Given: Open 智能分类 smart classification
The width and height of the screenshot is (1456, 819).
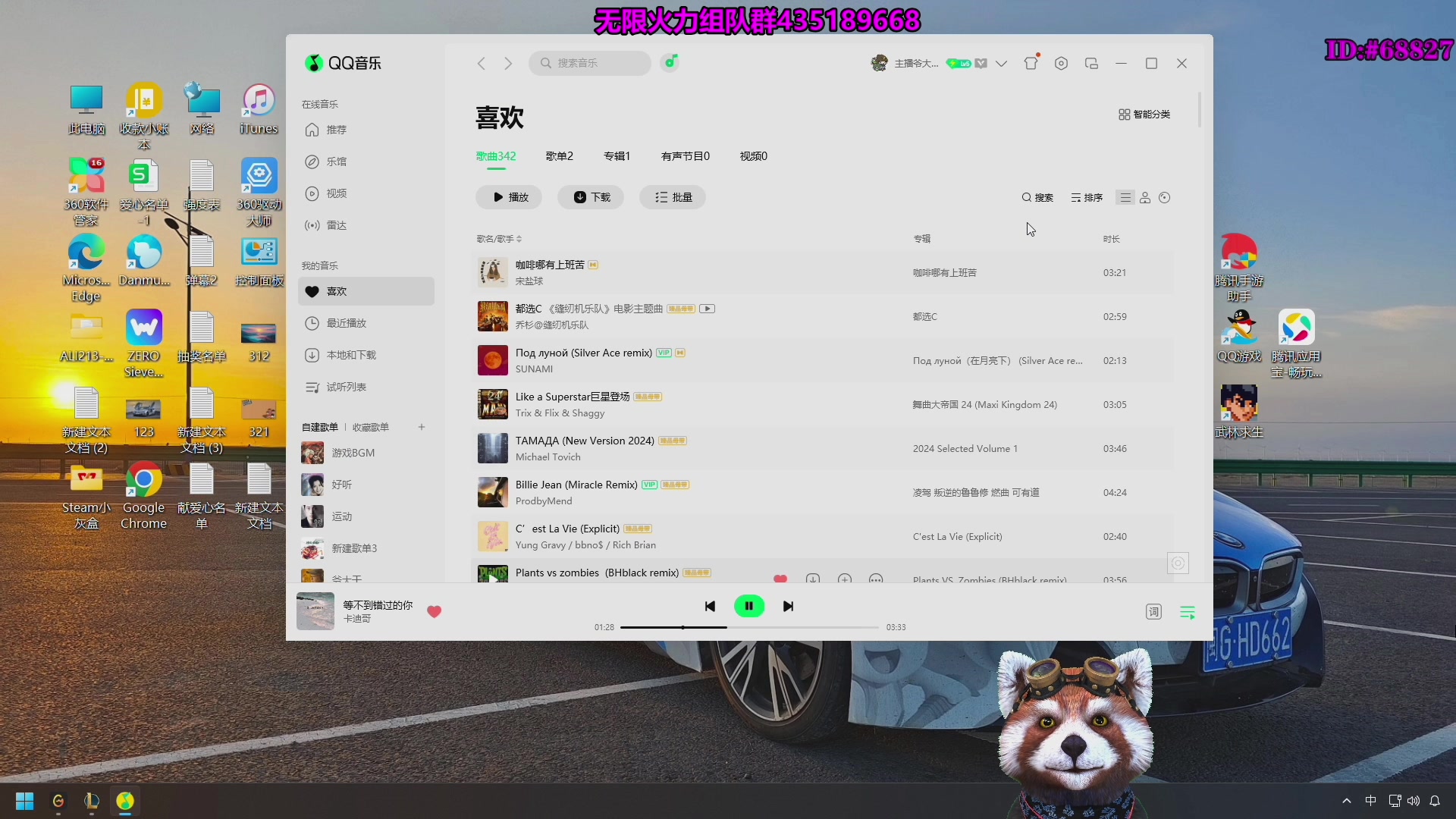Looking at the screenshot, I should pos(1144,115).
